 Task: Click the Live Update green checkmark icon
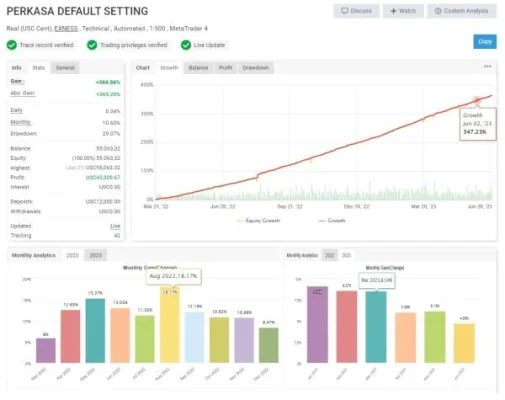[x=186, y=45]
